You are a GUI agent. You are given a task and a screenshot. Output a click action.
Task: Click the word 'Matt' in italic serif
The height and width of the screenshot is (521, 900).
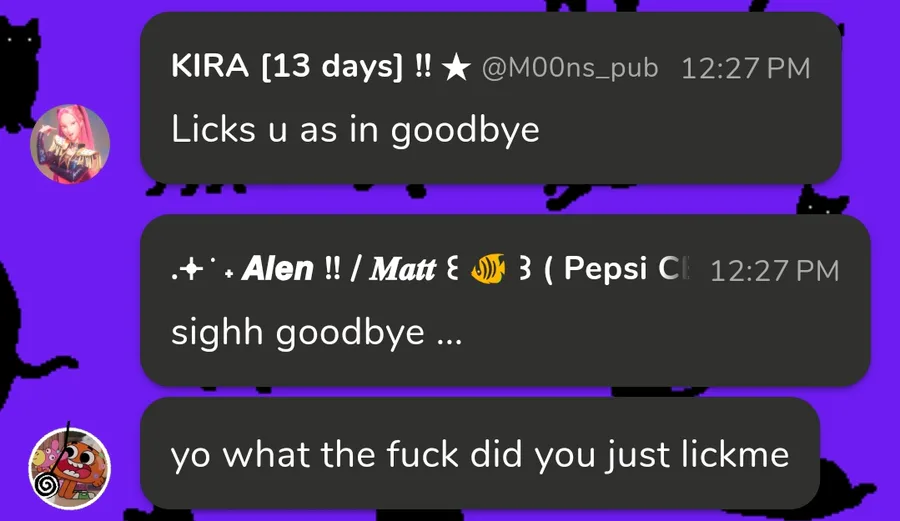pos(403,269)
